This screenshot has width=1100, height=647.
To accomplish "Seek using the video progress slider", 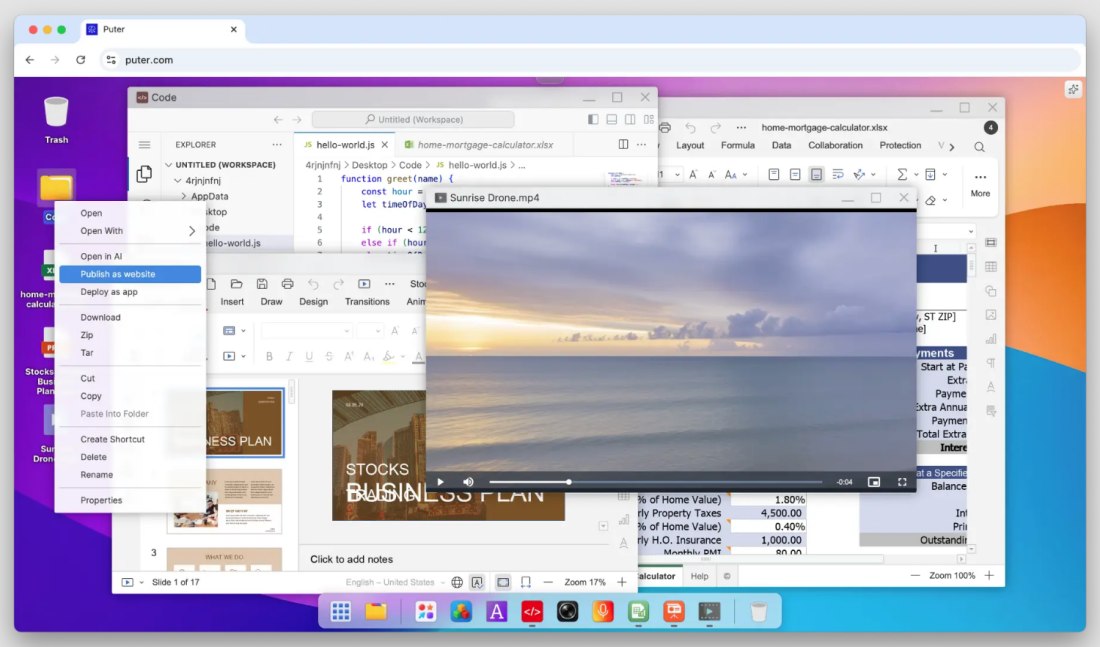I will click(x=655, y=482).
